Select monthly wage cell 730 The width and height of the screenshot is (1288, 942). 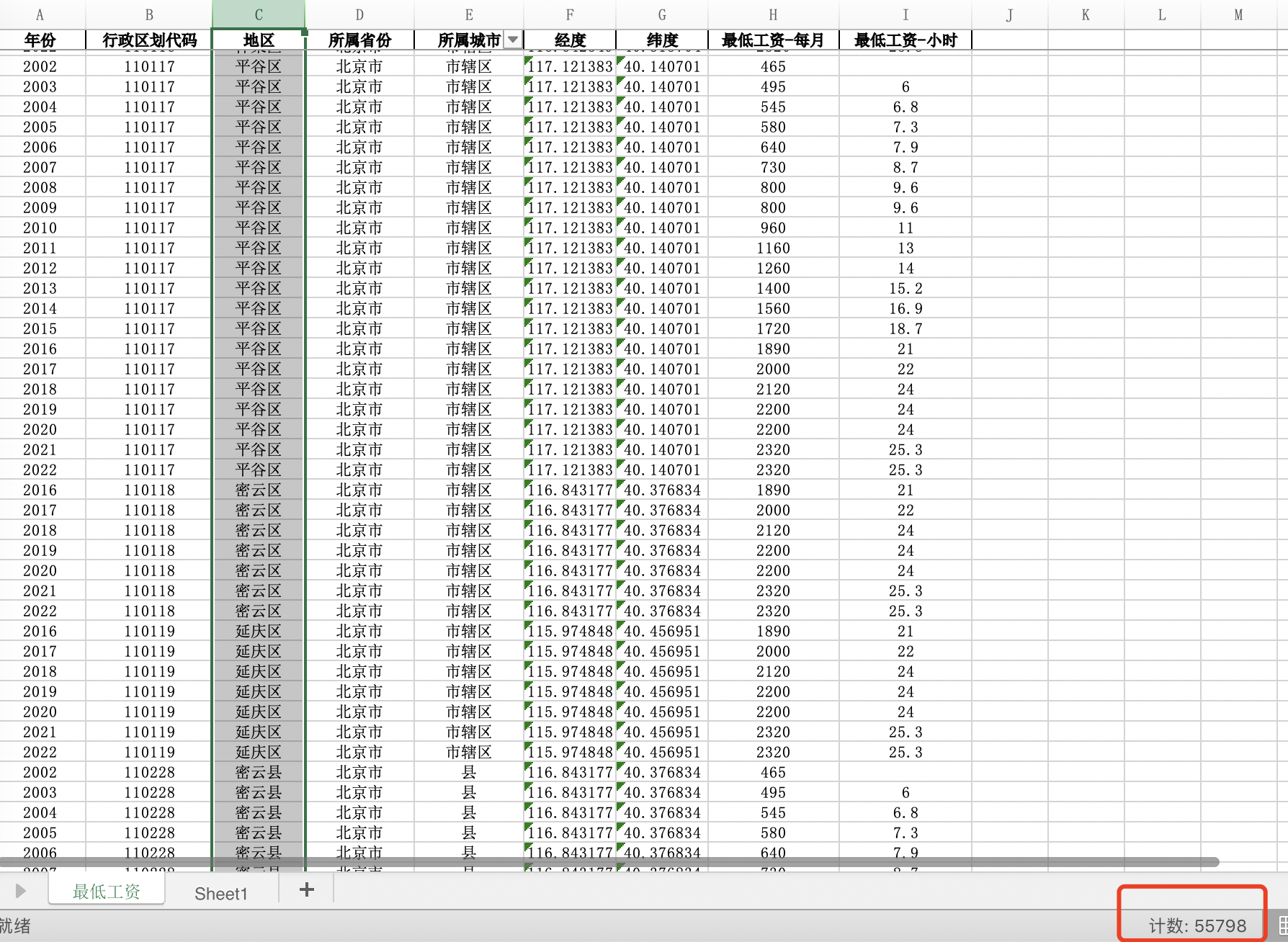(x=773, y=167)
